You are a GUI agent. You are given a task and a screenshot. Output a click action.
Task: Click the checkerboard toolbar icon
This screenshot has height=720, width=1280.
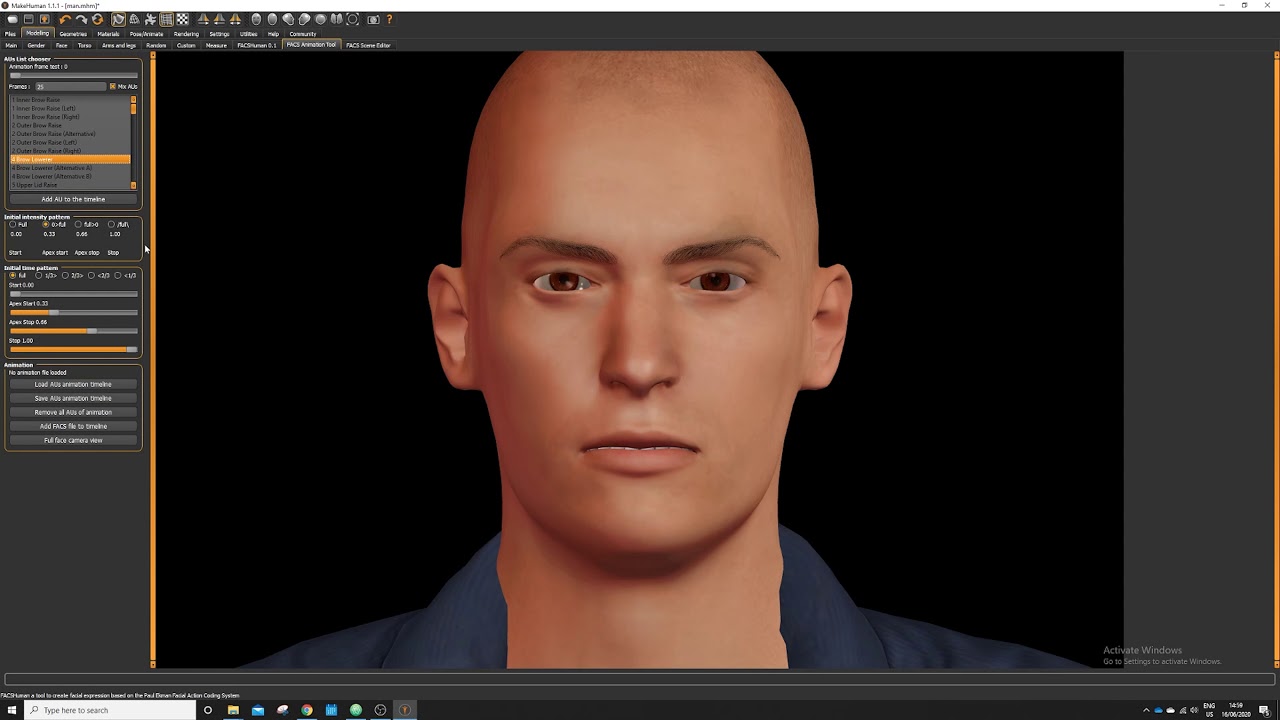pos(182,19)
